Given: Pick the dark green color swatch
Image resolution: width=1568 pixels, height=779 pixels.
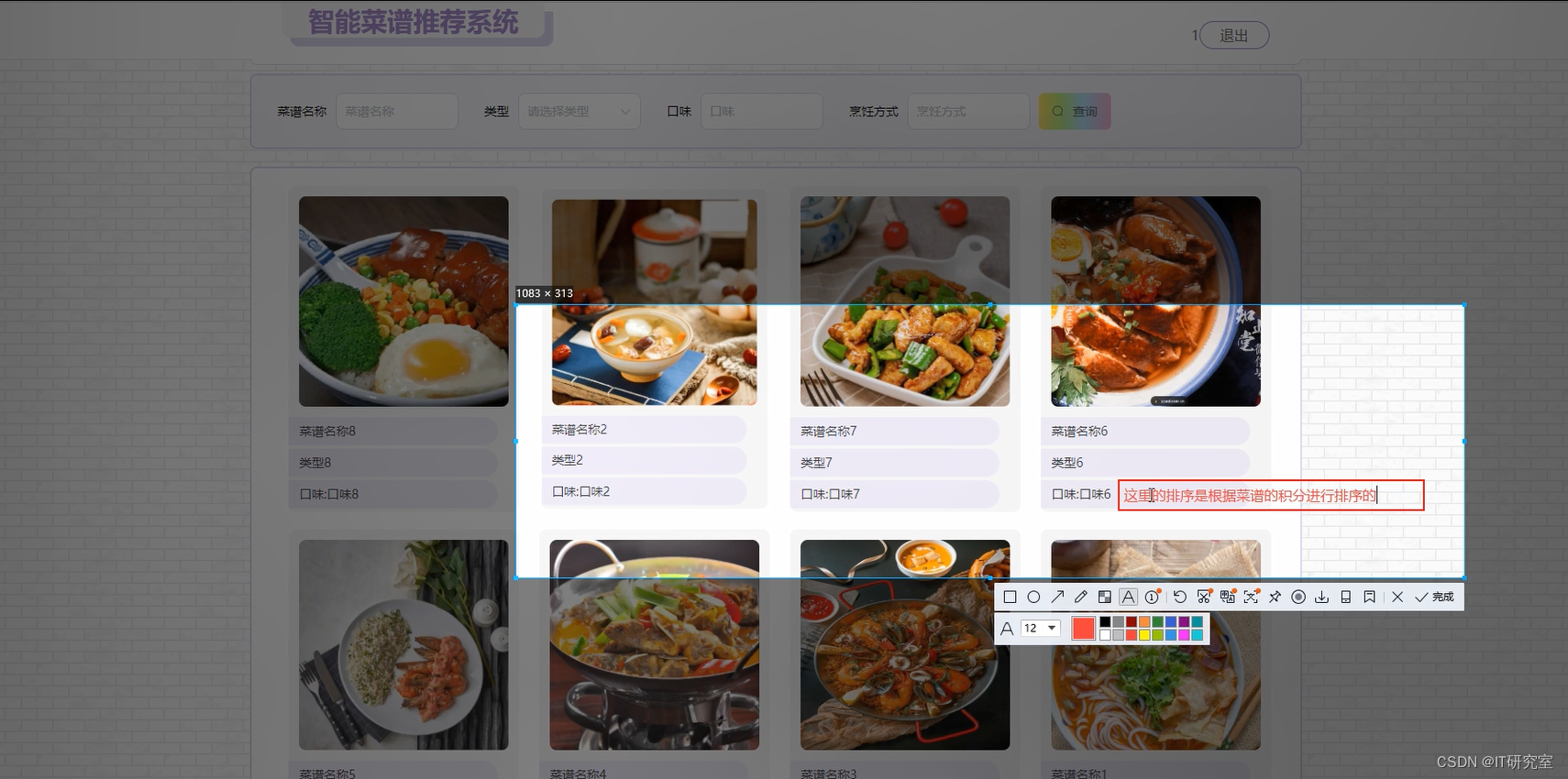Looking at the screenshot, I should click(x=1158, y=621).
